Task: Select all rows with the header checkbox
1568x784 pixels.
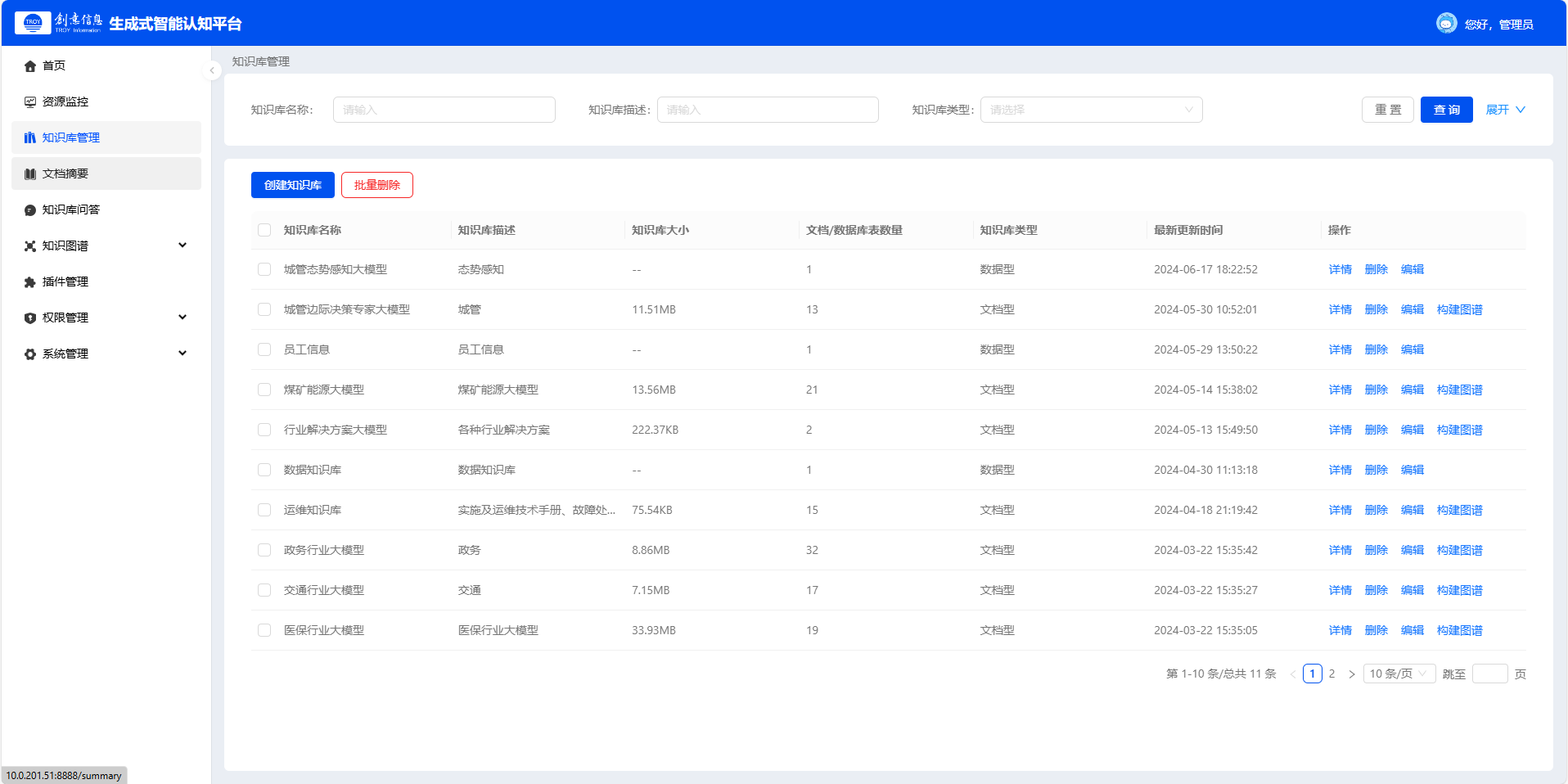Action: (x=264, y=230)
